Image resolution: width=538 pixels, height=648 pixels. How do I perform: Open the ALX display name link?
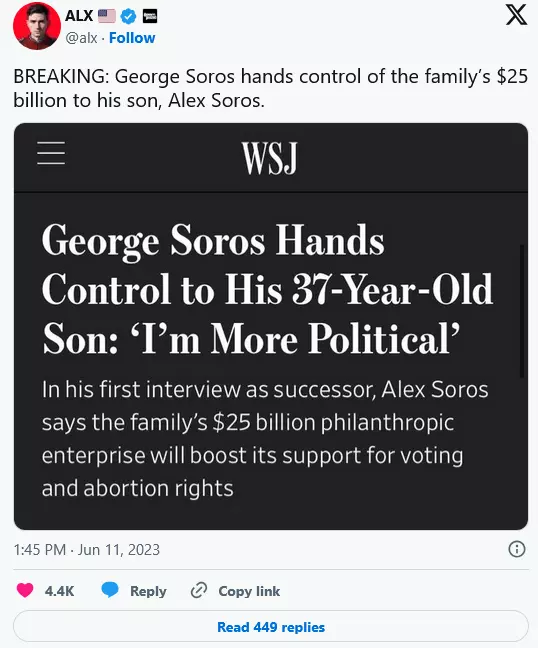(79, 16)
